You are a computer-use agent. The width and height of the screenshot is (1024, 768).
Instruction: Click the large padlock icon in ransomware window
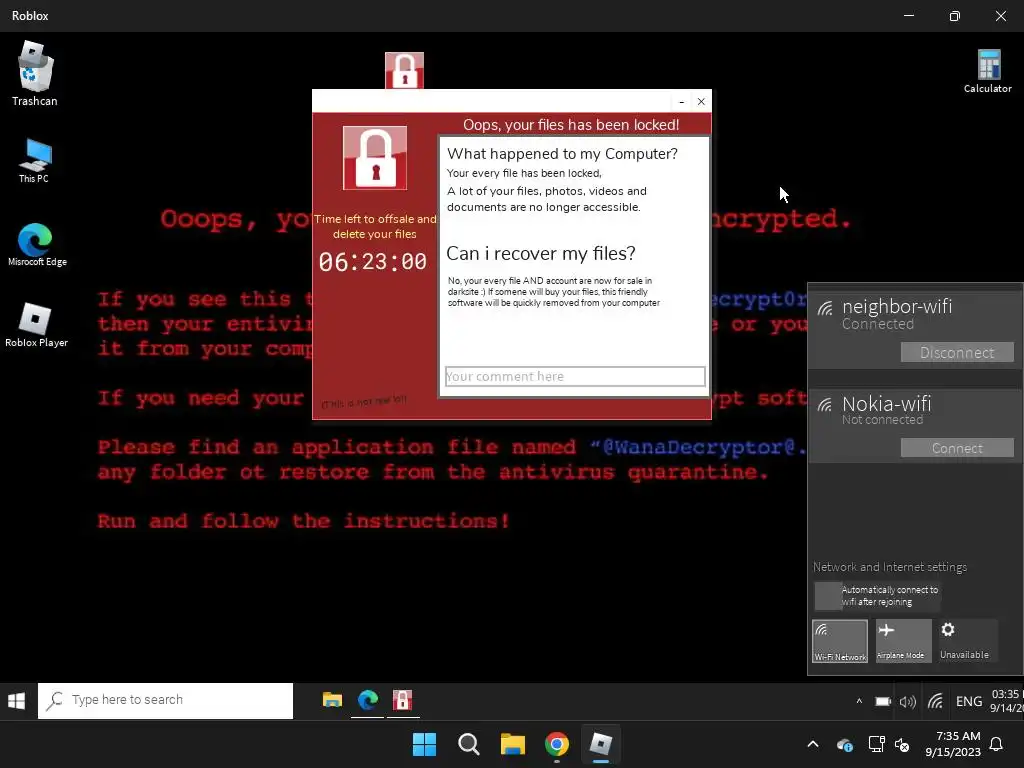coord(375,158)
